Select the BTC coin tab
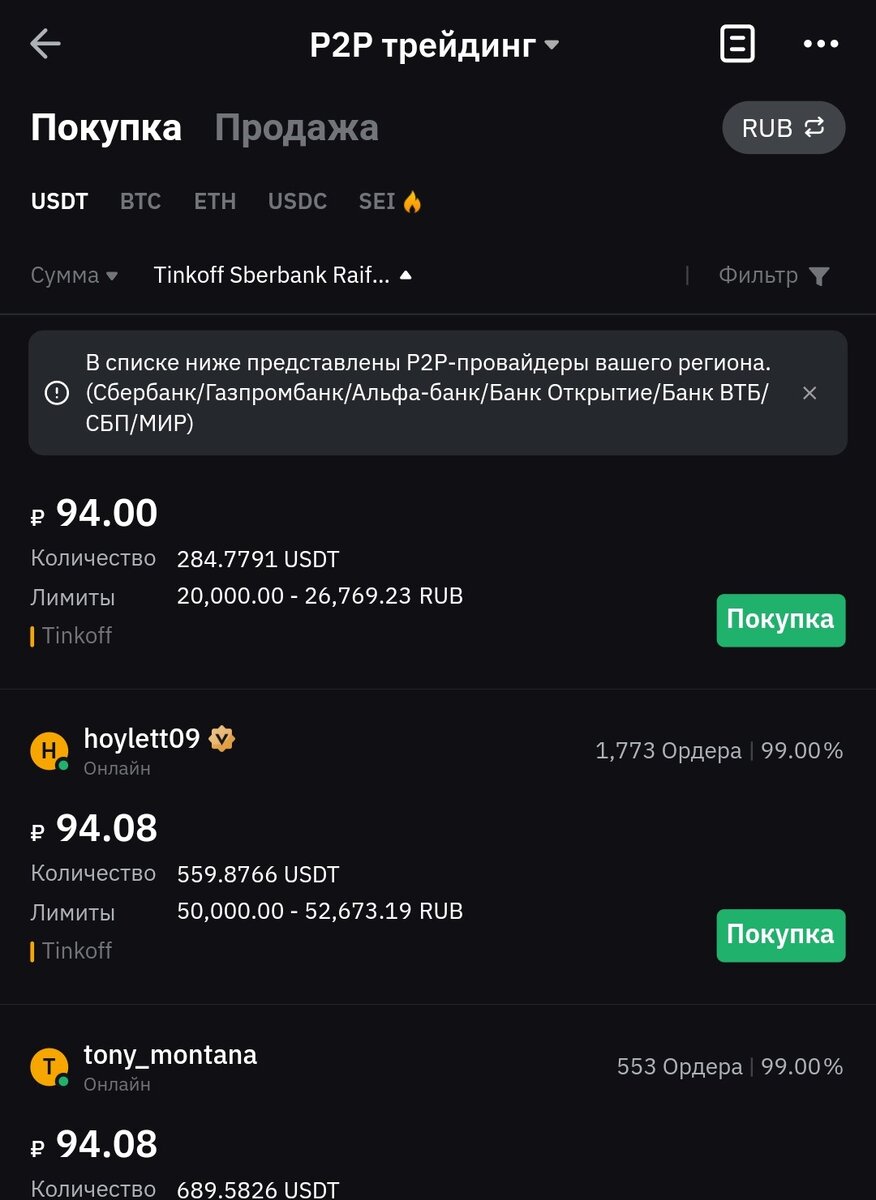The width and height of the screenshot is (876, 1200). click(140, 201)
